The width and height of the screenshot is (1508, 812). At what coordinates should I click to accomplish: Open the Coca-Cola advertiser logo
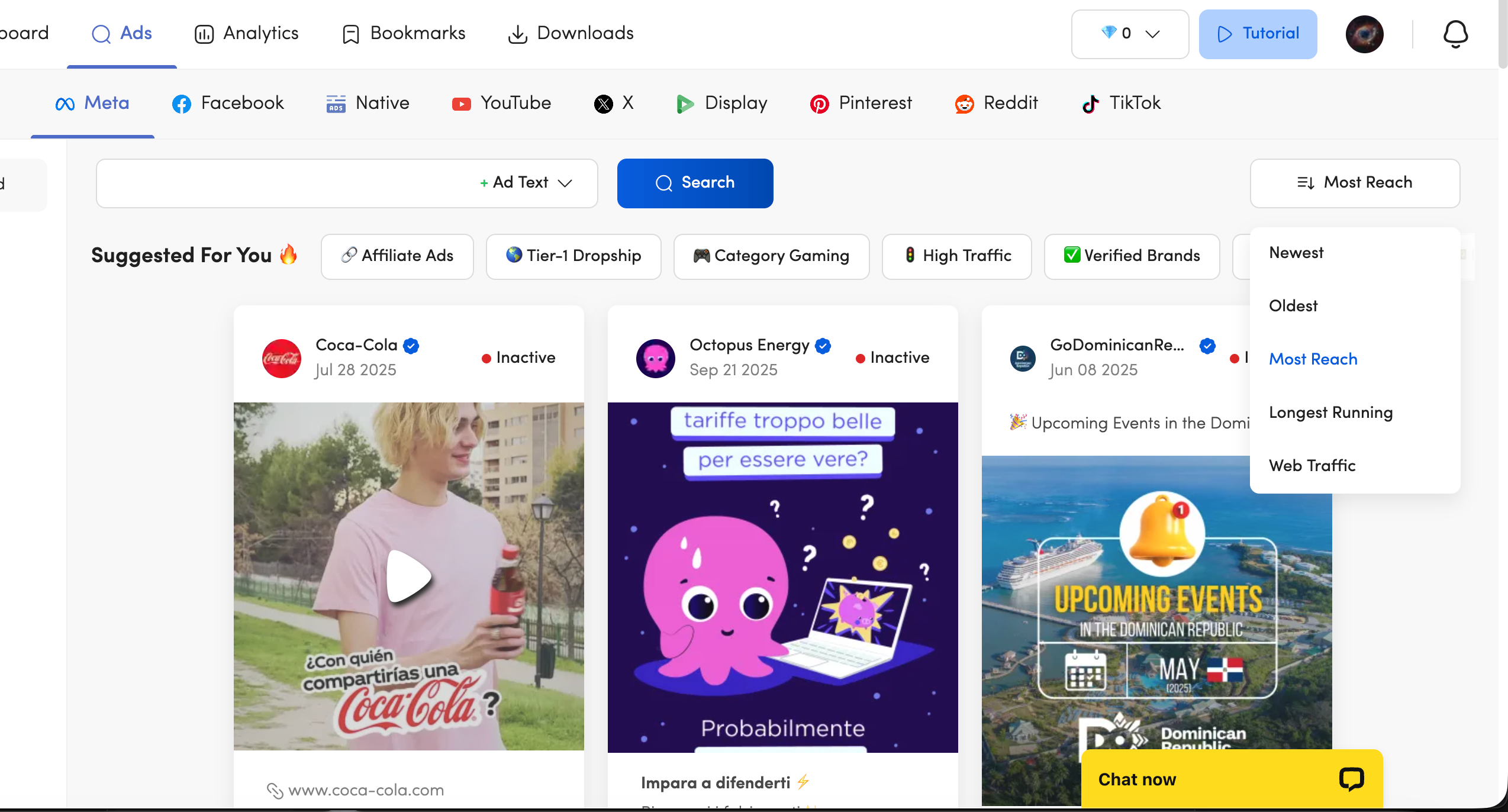click(x=282, y=358)
